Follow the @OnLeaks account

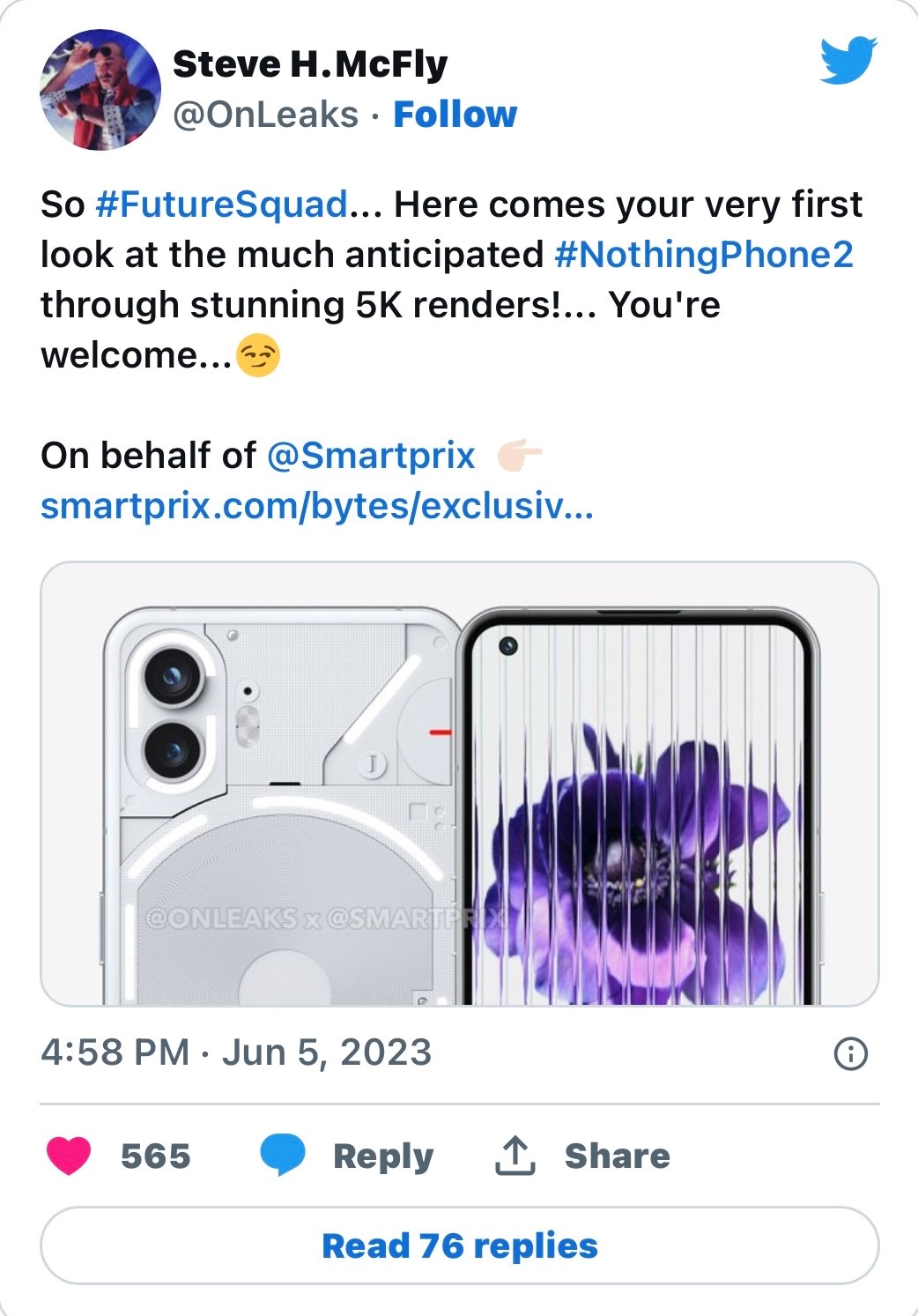pyautogui.click(x=455, y=115)
